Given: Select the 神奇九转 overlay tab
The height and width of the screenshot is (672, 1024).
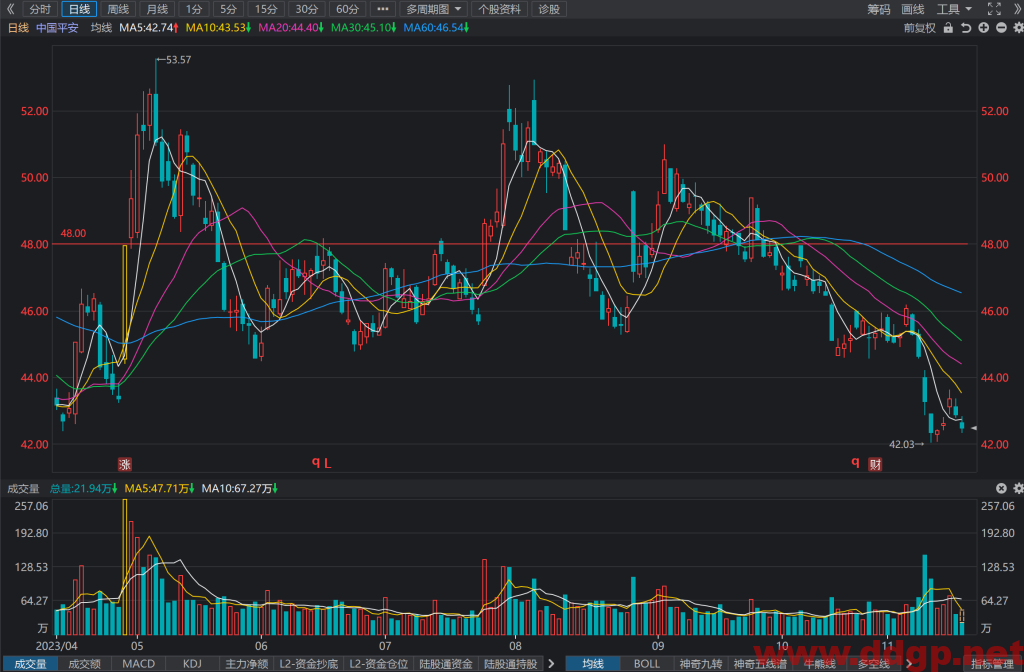Looking at the screenshot, I should click(701, 664).
